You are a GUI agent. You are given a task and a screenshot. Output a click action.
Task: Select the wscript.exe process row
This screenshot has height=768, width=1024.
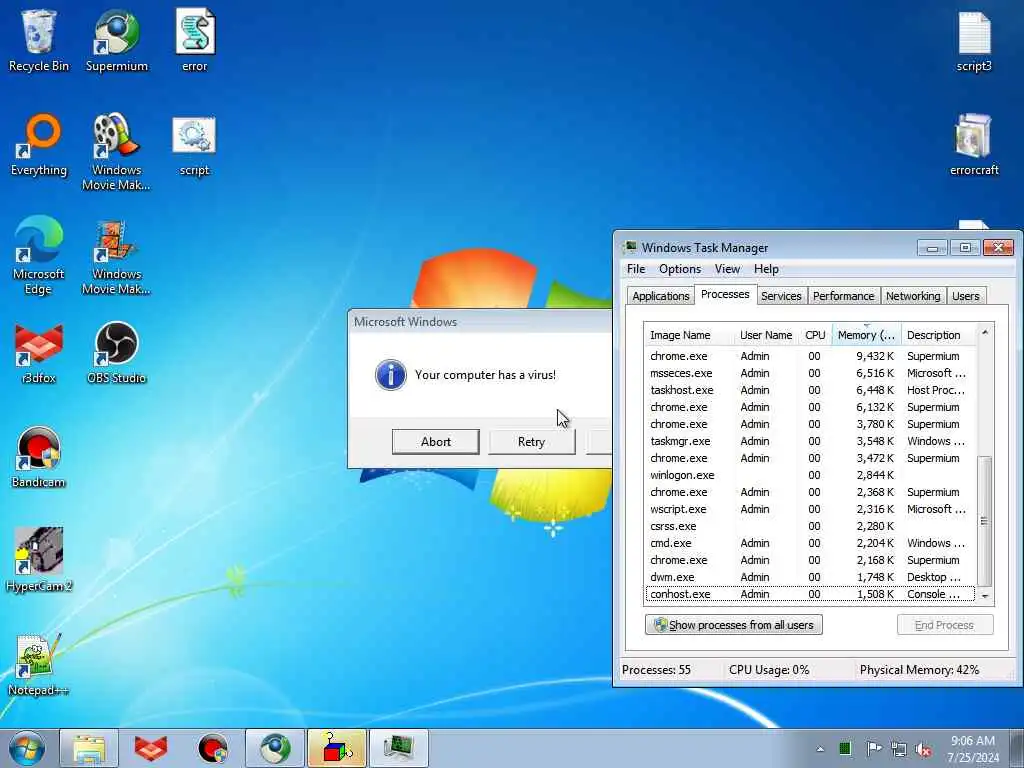[x=810, y=509]
